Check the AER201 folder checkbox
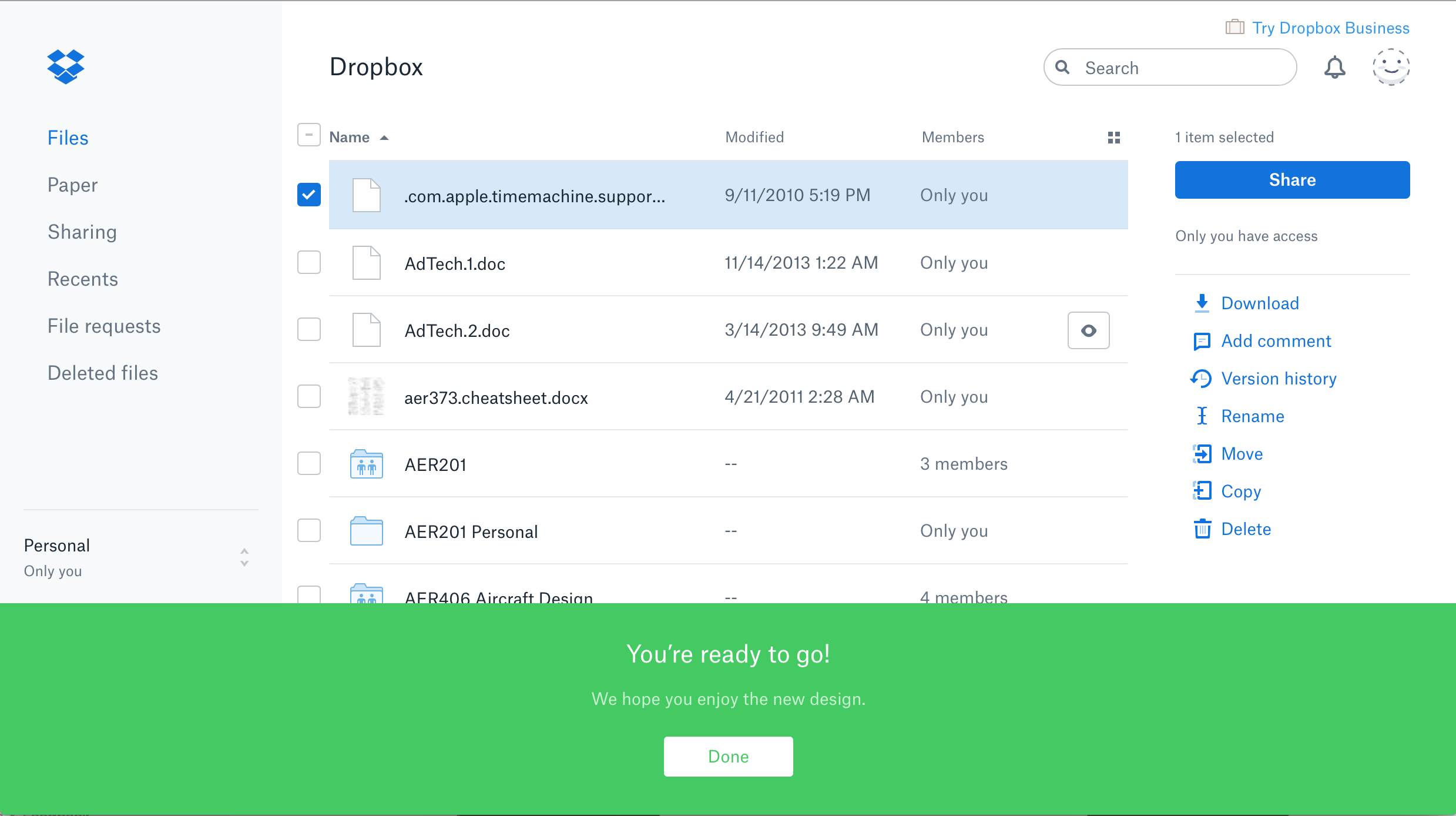Image resolution: width=1456 pixels, height=816 pixels. pos(308,463)
